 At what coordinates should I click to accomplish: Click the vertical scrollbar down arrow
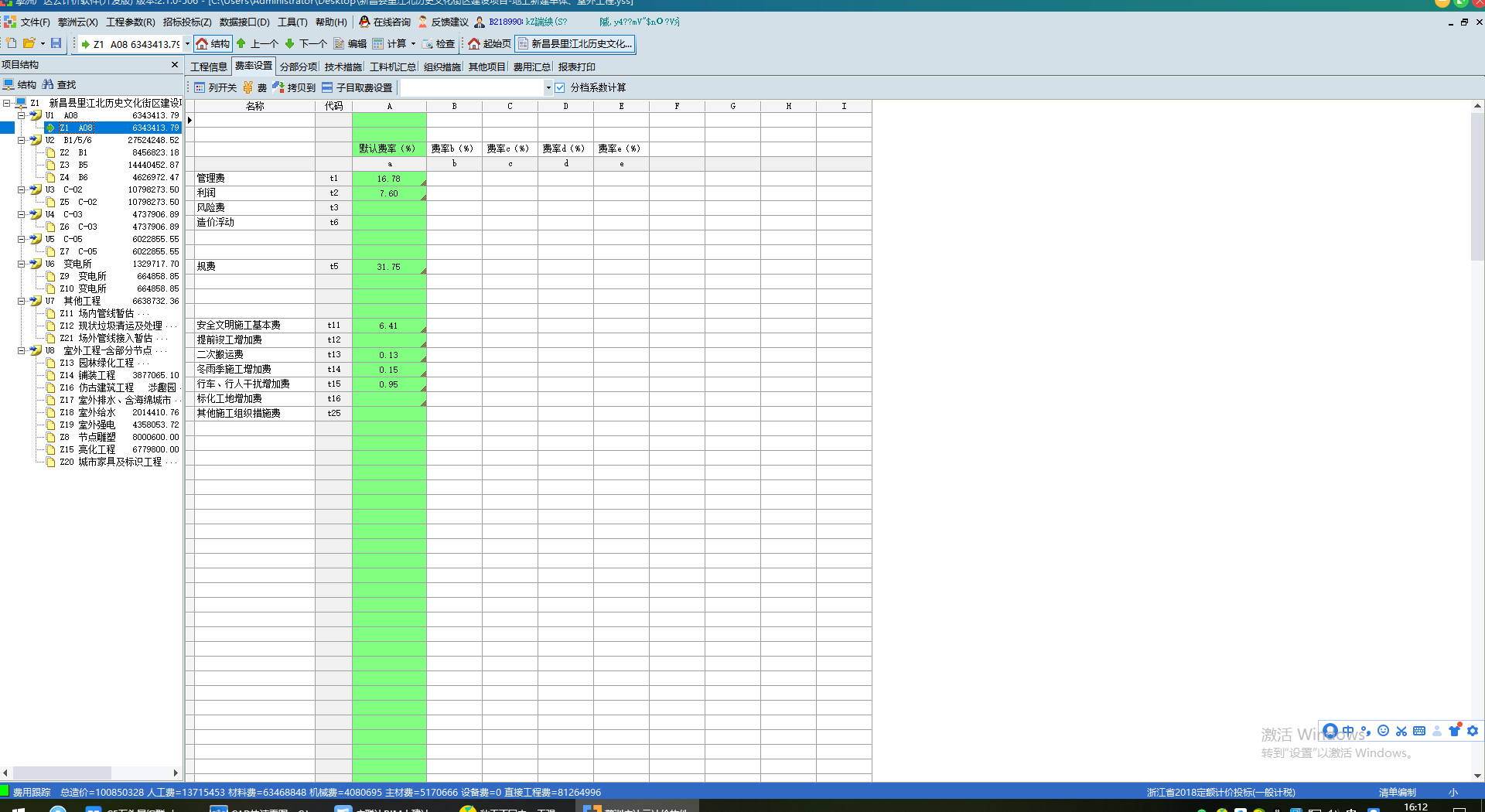tap(1477, 776)
